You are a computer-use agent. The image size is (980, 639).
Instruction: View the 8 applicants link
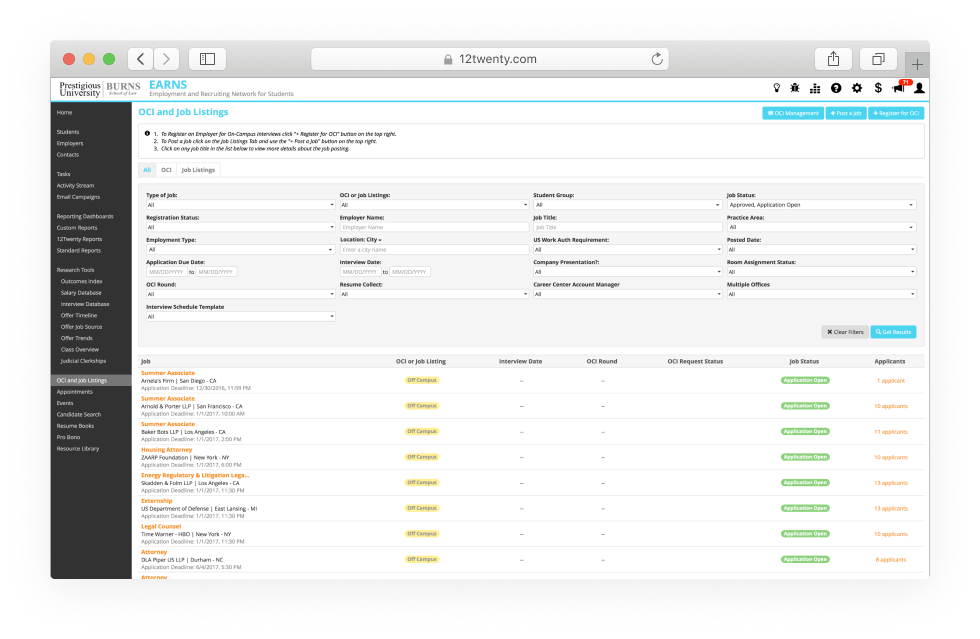tap(891, 560)
